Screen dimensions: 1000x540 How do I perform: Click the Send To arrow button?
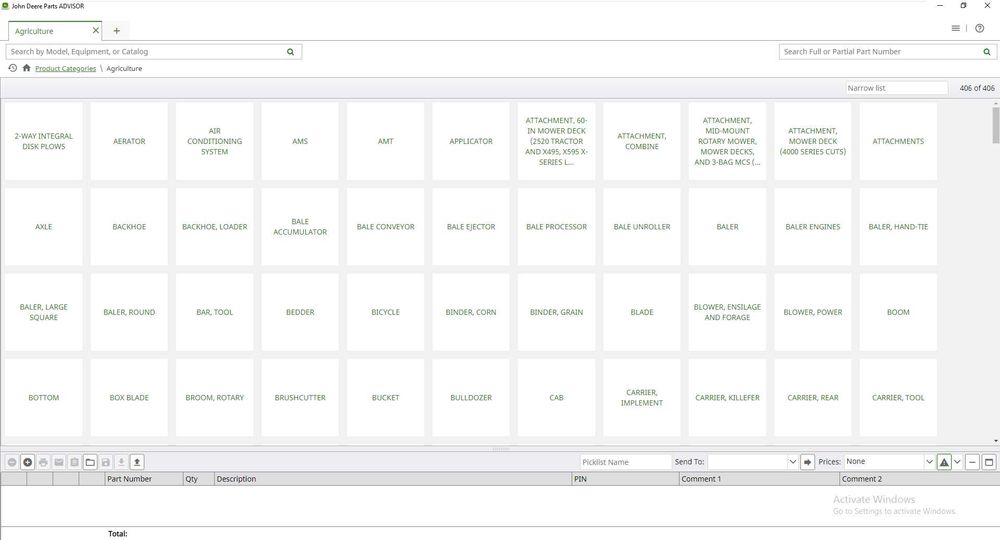pos(807,462)
